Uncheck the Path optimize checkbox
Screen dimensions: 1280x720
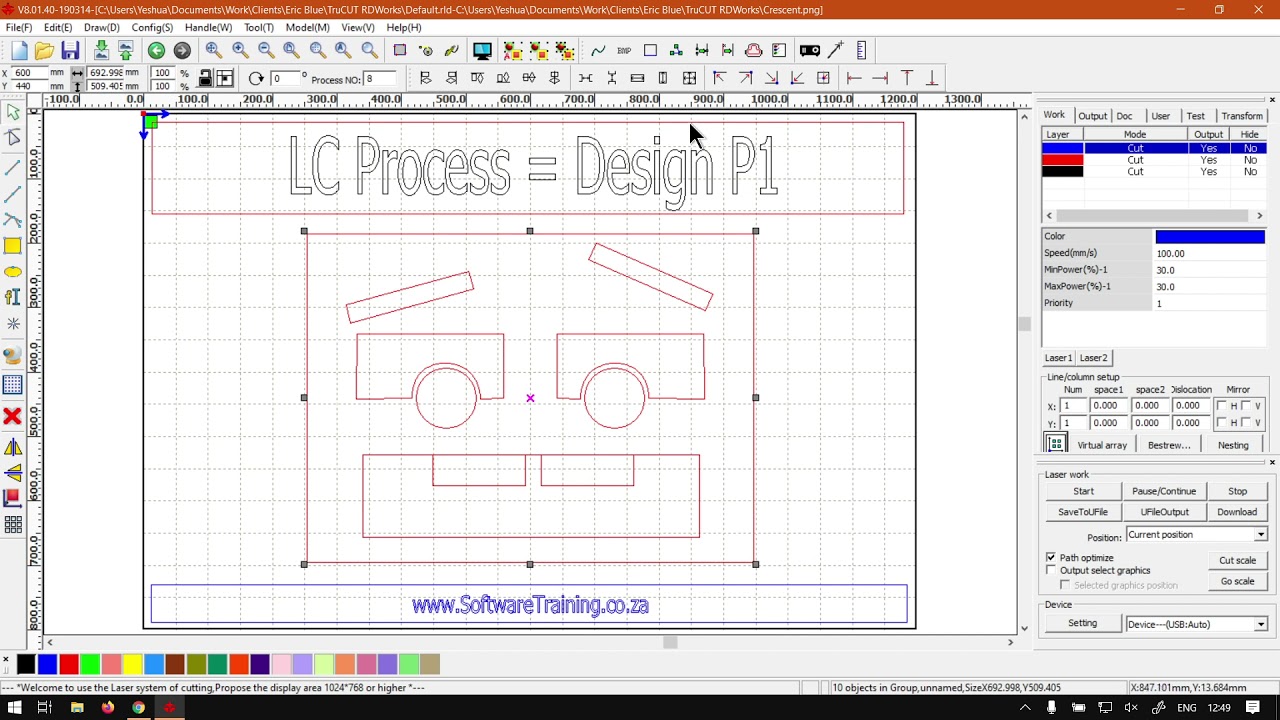[1051, 557]
